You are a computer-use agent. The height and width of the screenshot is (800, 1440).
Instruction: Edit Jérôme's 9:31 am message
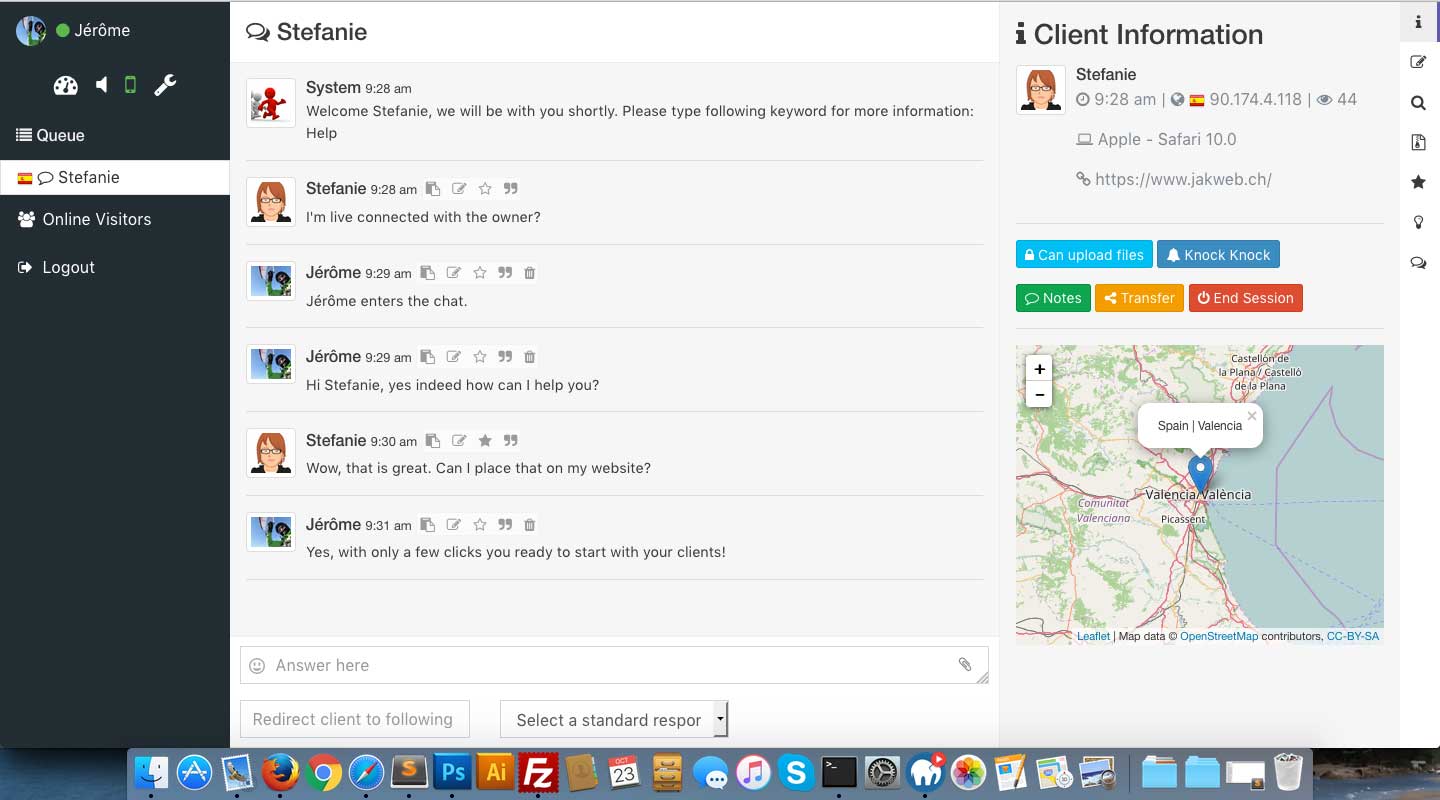tap(454, 525)
